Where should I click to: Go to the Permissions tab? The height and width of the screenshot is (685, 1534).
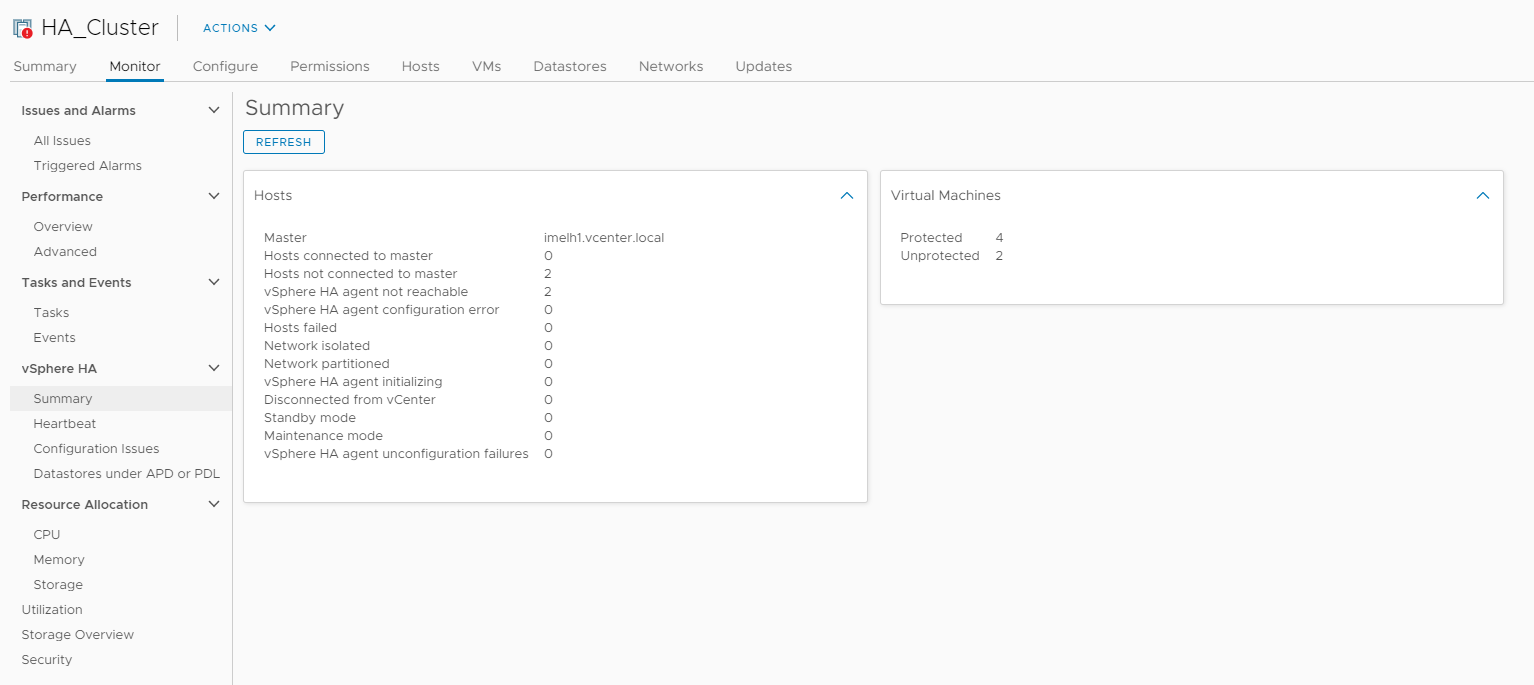coord(330,66)
